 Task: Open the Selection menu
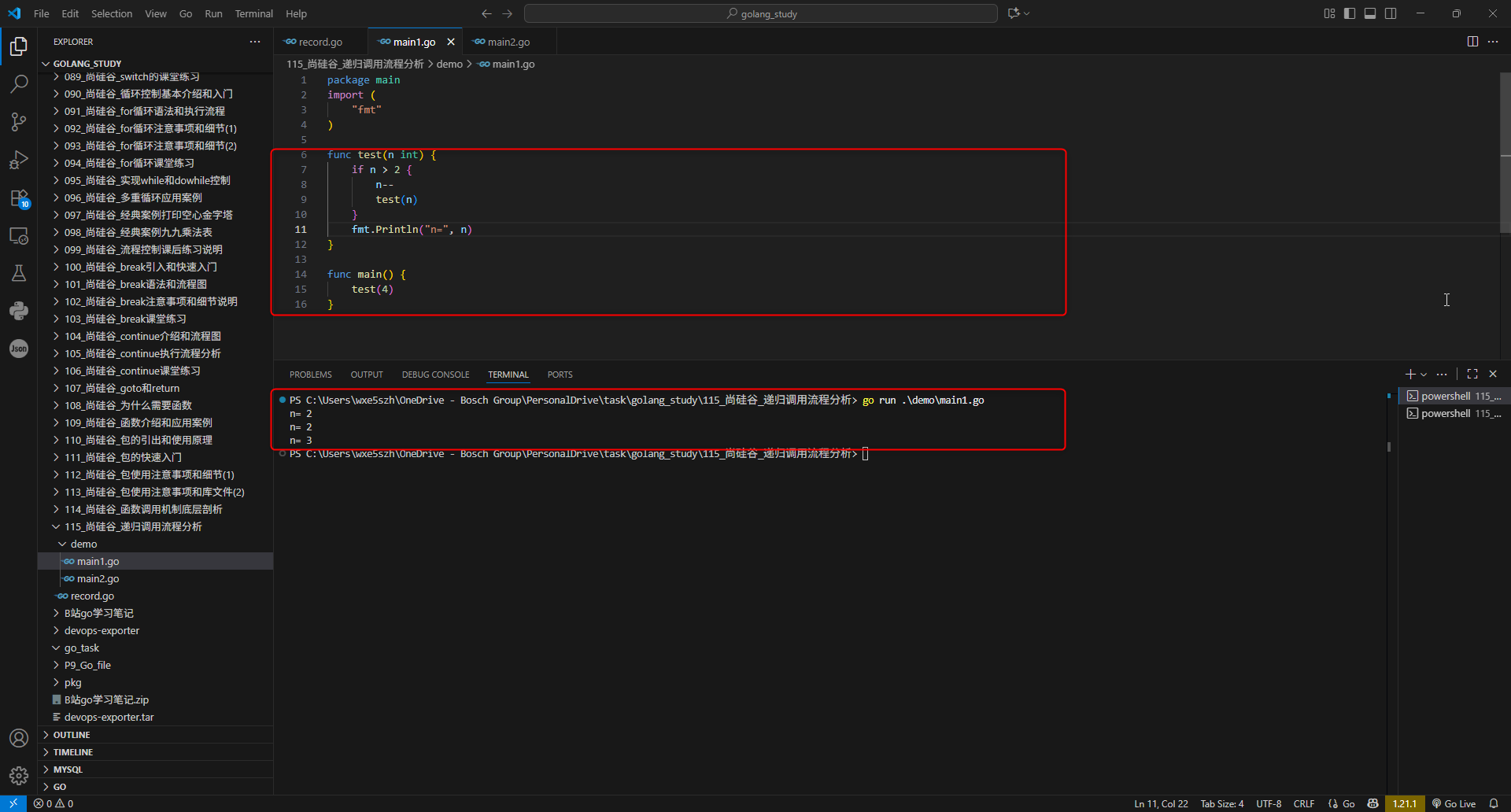pyautogui.click(x=112, y=13)
